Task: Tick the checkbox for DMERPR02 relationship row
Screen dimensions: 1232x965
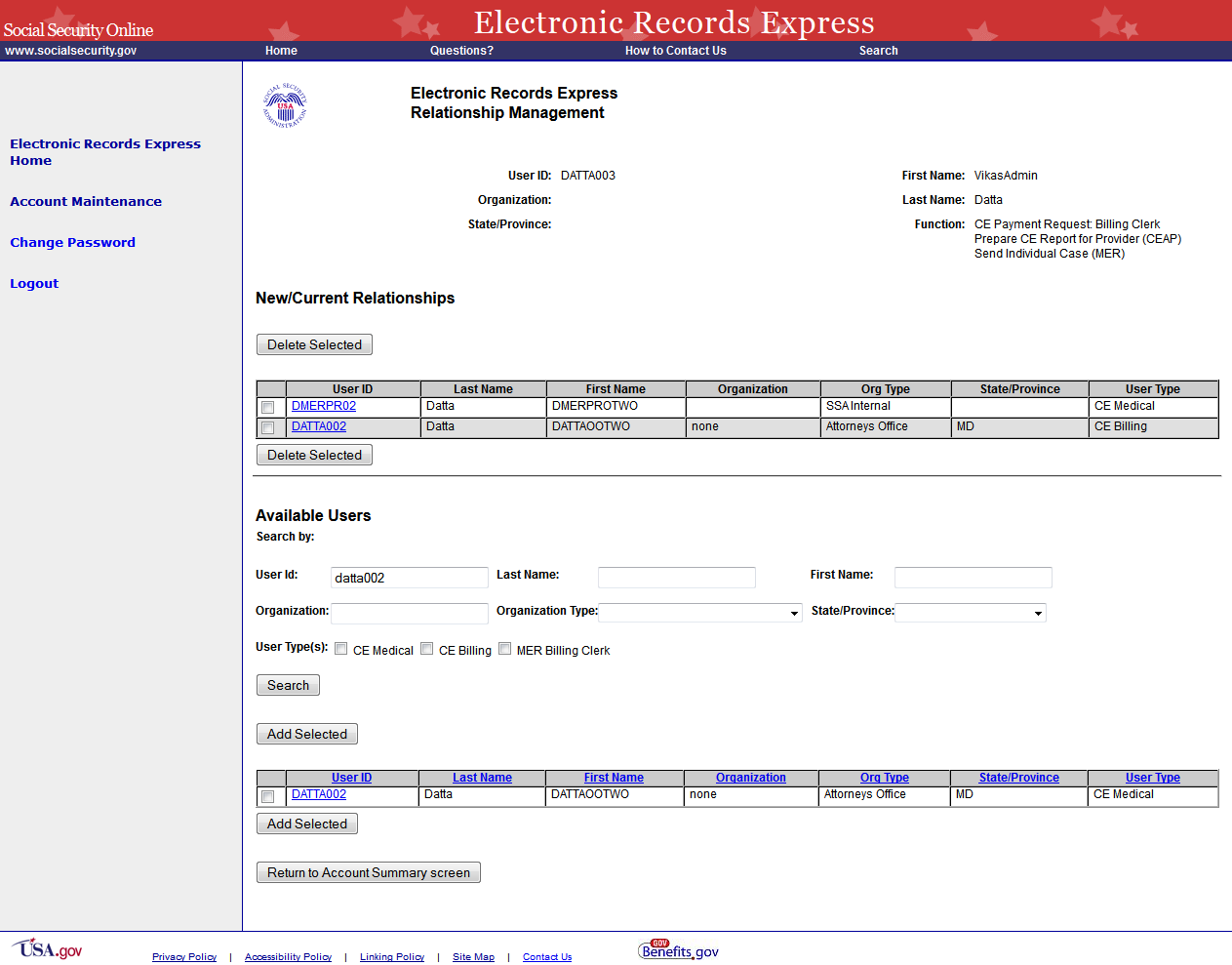Action: 268,407
